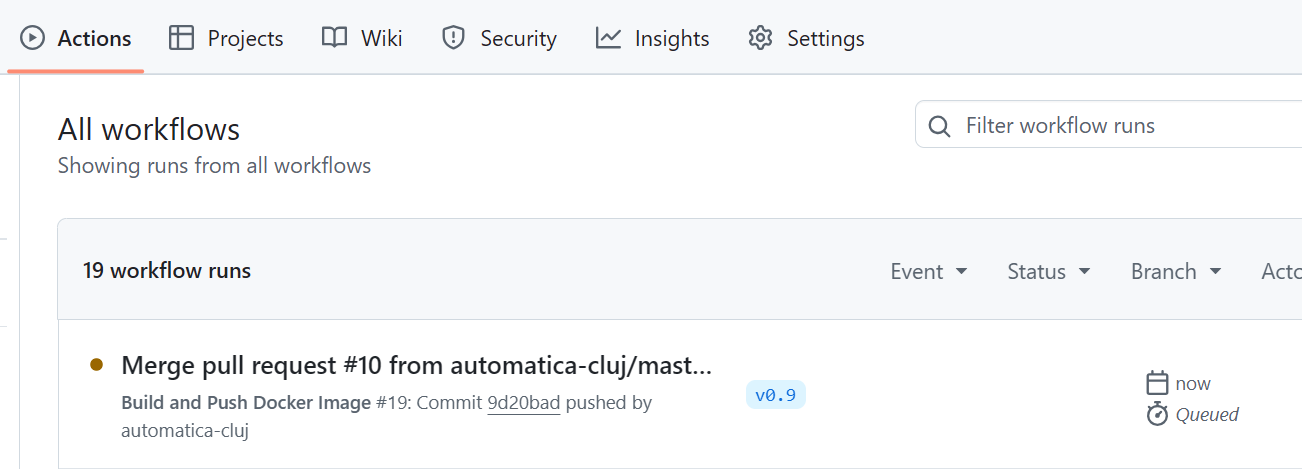Click the Security shield icon
Viewport: 1302px width, 469px height.
tap(454, 38)
